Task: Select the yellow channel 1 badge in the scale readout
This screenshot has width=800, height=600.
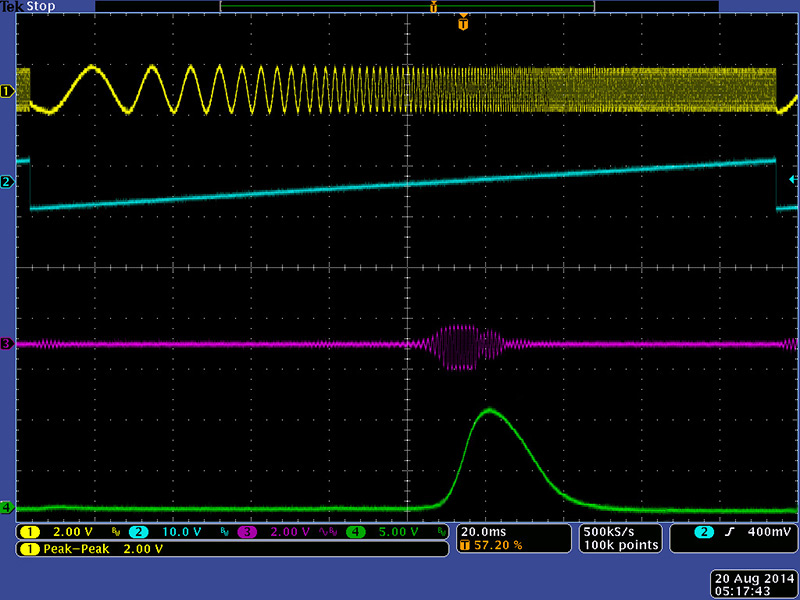Action: [30, 532]
